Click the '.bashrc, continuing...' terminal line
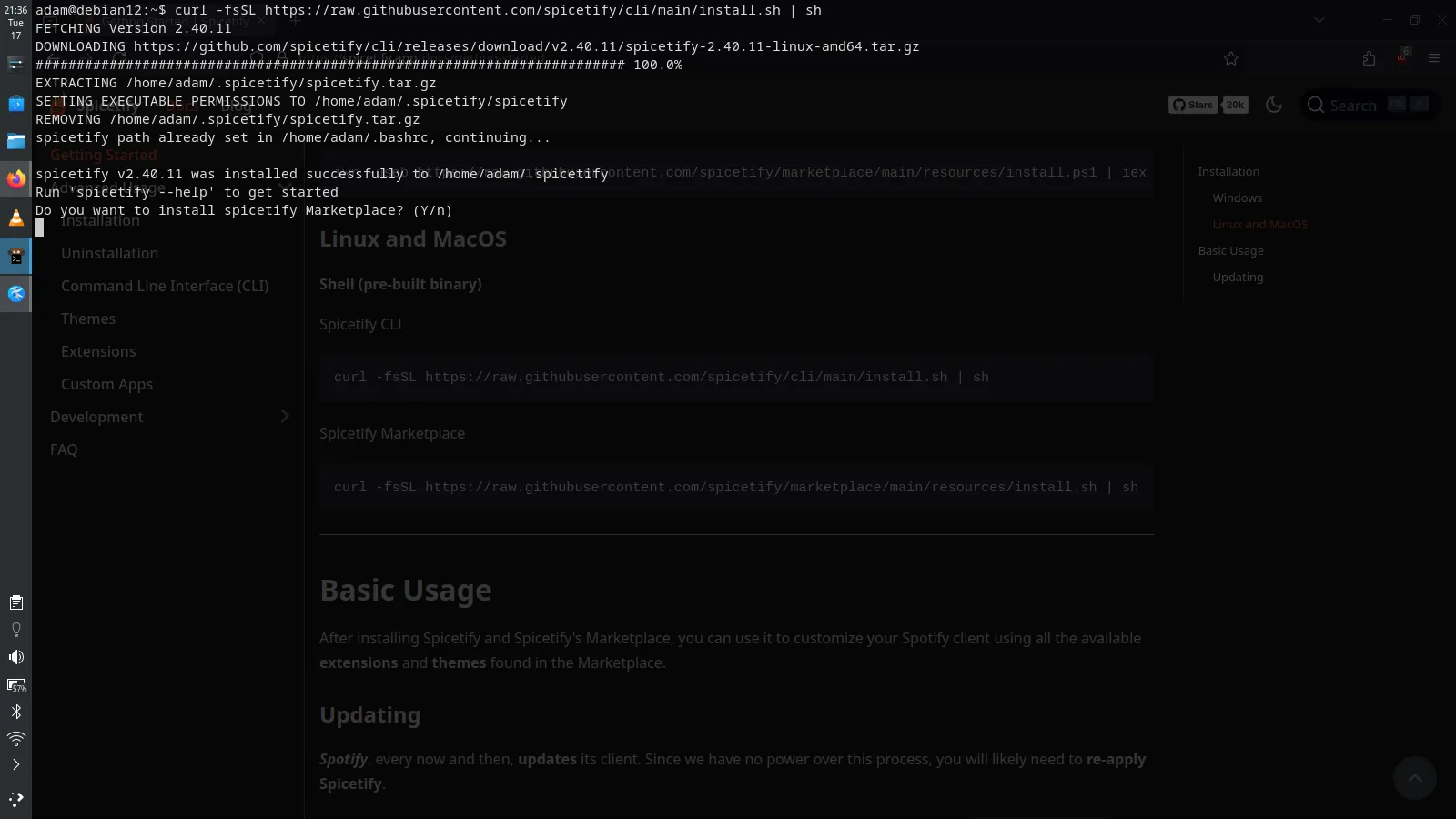This screenshot has height=819, width=1456. point(293,137)
